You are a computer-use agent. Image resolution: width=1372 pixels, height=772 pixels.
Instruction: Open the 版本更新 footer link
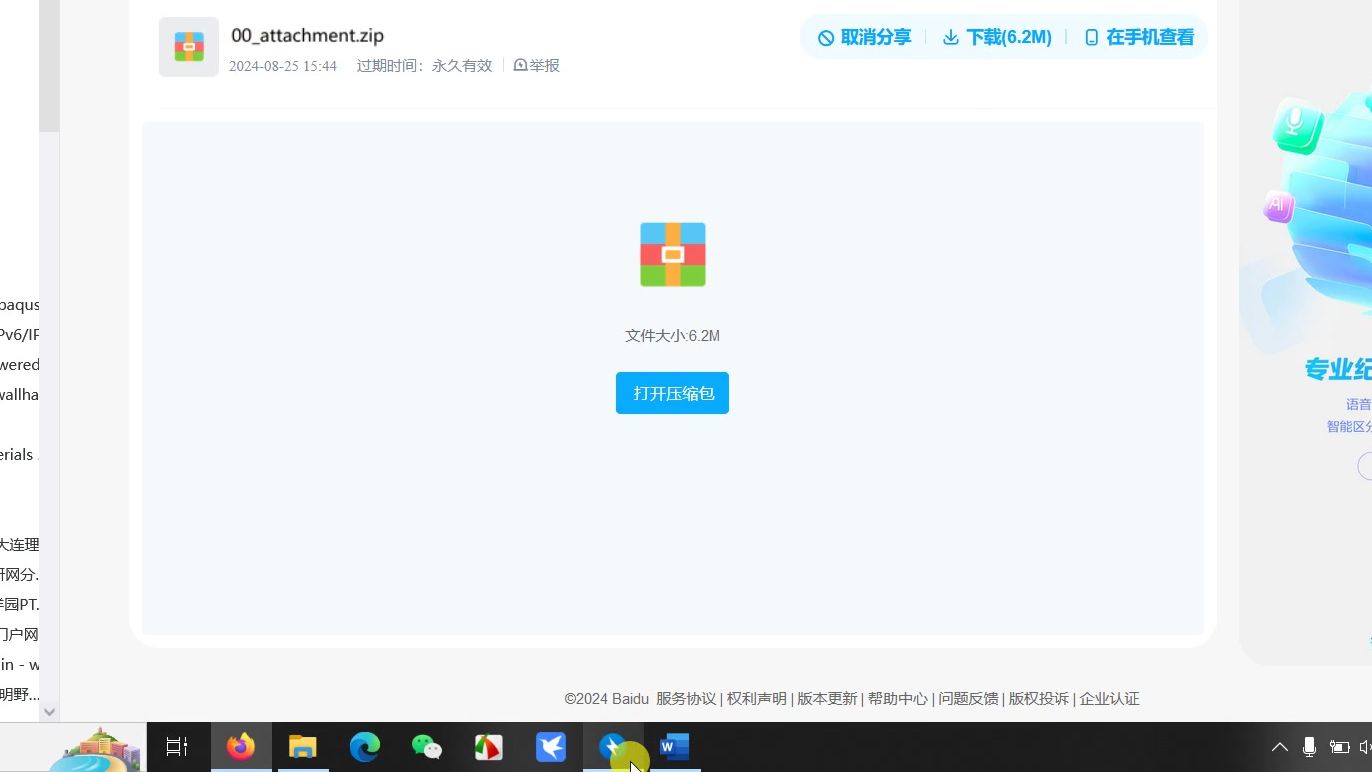pos(827,699)
